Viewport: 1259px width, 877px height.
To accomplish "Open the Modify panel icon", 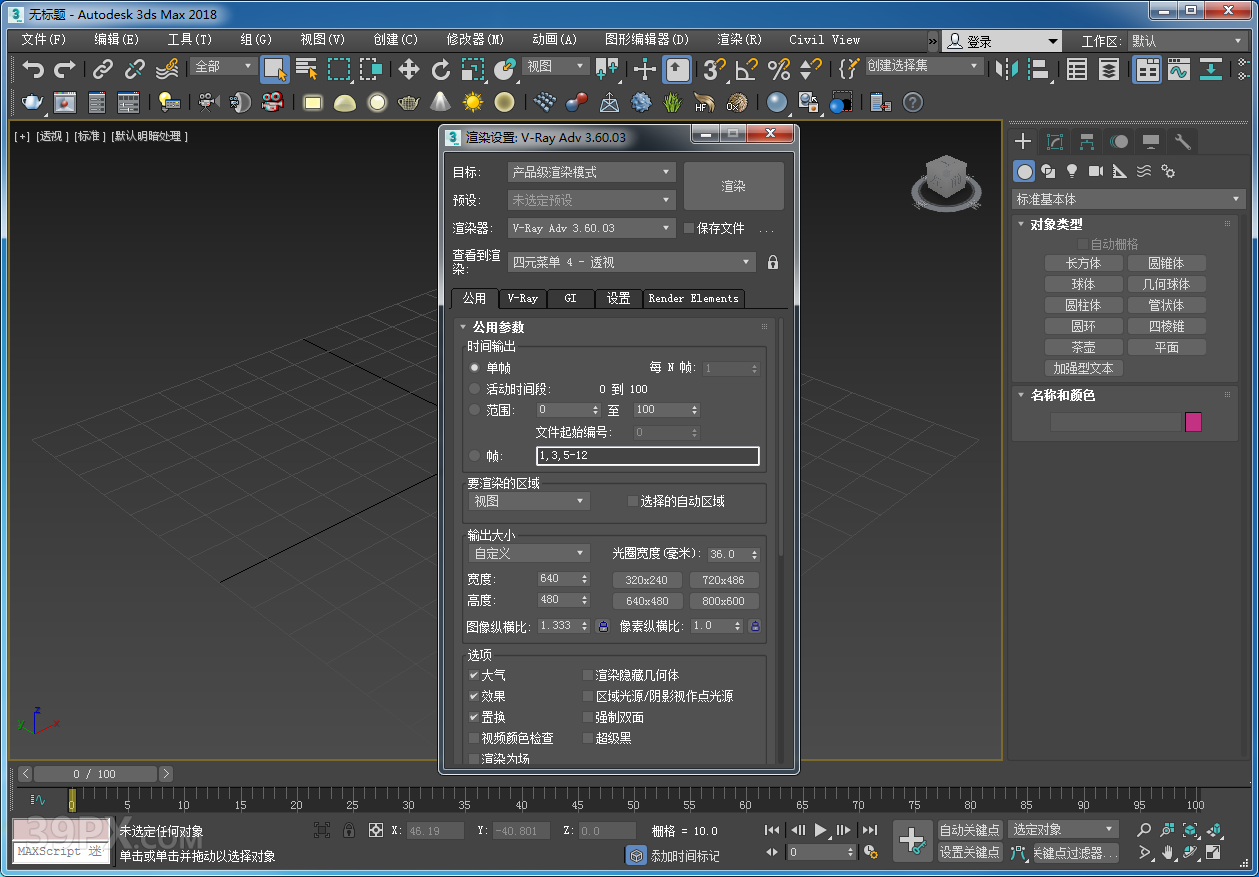I will tap(1054, 141).
